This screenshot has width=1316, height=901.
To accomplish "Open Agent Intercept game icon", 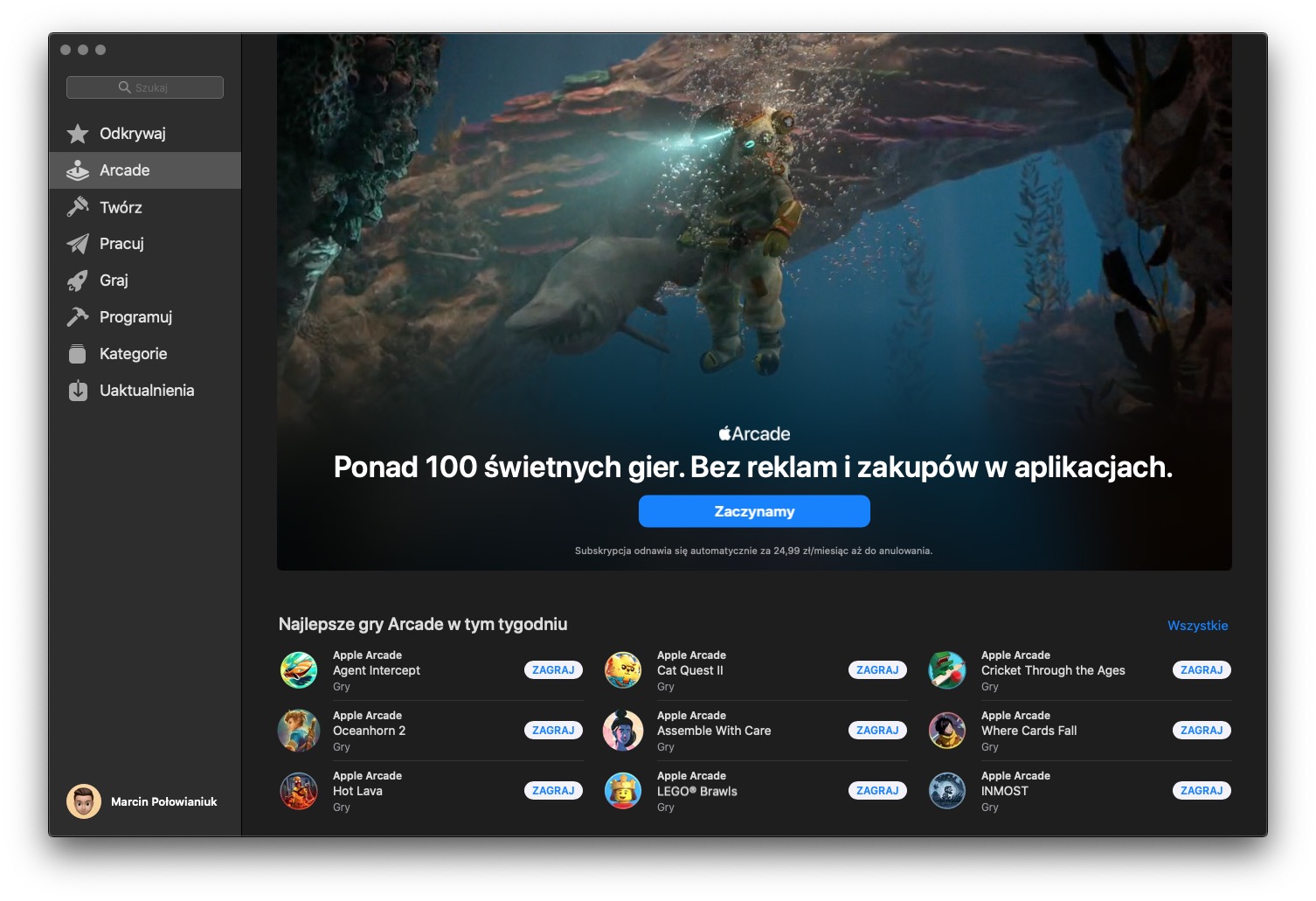I will (x=299, y=670).
